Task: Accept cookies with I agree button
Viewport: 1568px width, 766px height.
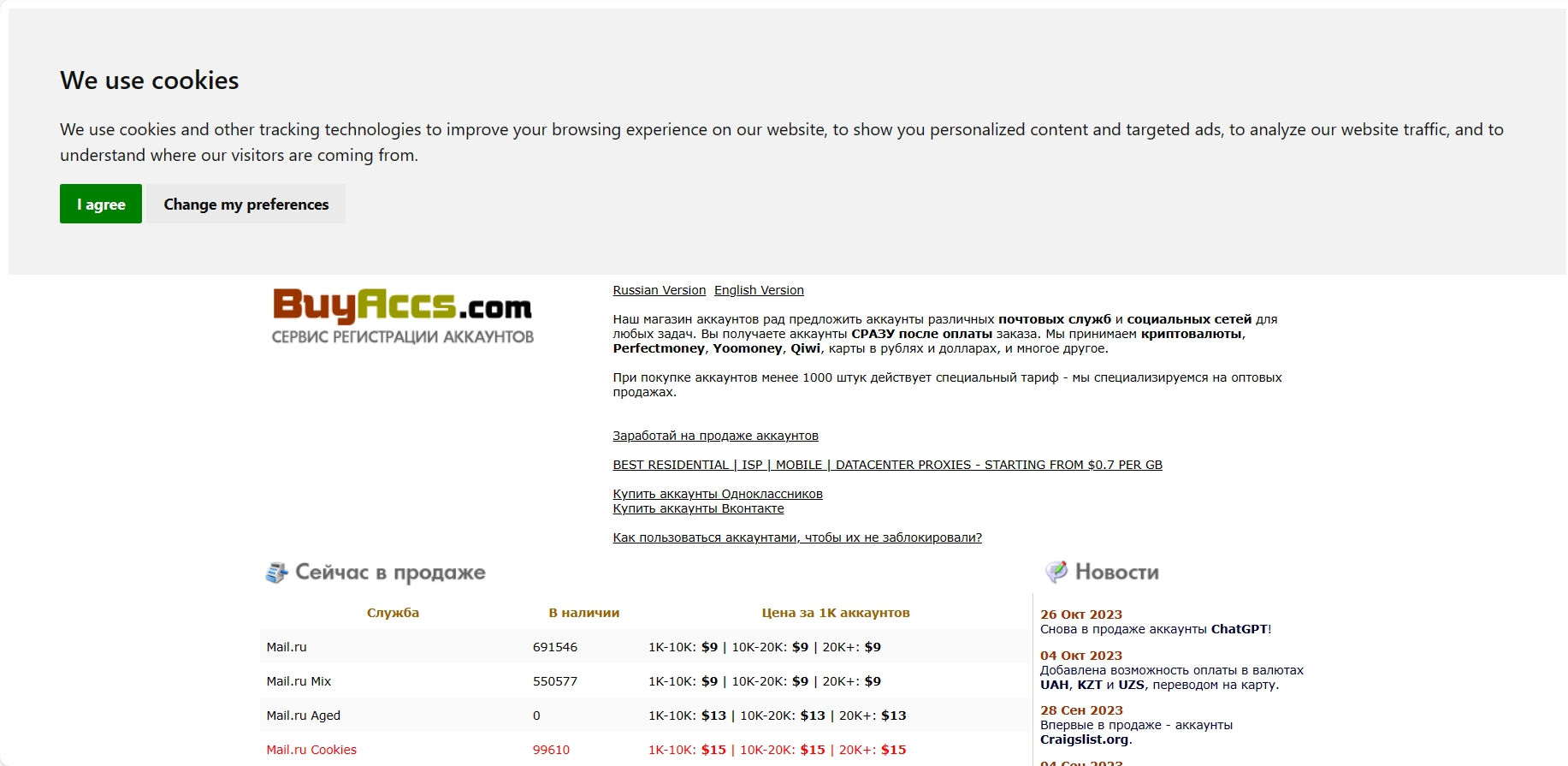Action: 101,204
